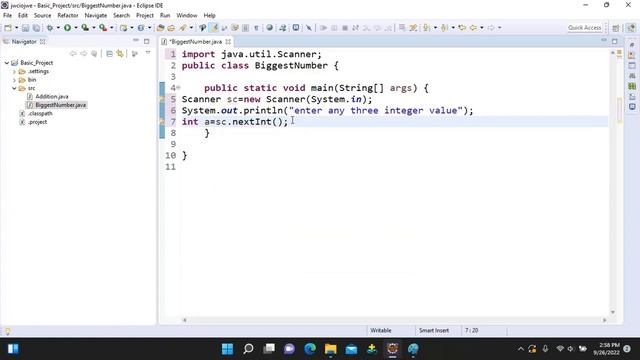The width and height of the screenshot is (640, 360).
Task: Expand the bin folder
Action: pyautogui.click(x=15, y=80)
